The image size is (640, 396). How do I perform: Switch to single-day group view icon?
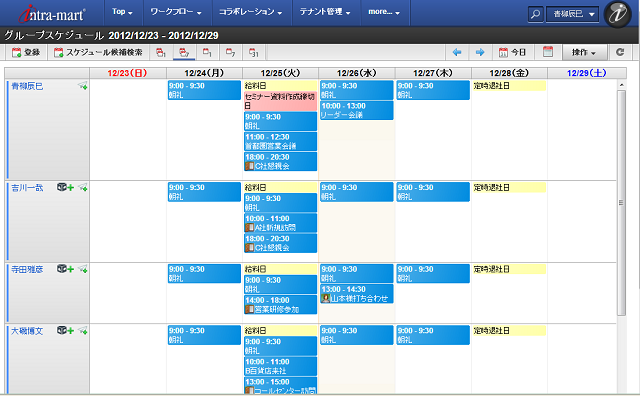pyautogui.click(x=161, y=52)
